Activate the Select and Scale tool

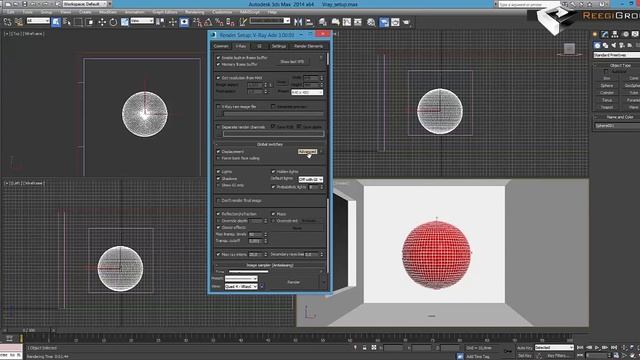click(x=124, y=22)
